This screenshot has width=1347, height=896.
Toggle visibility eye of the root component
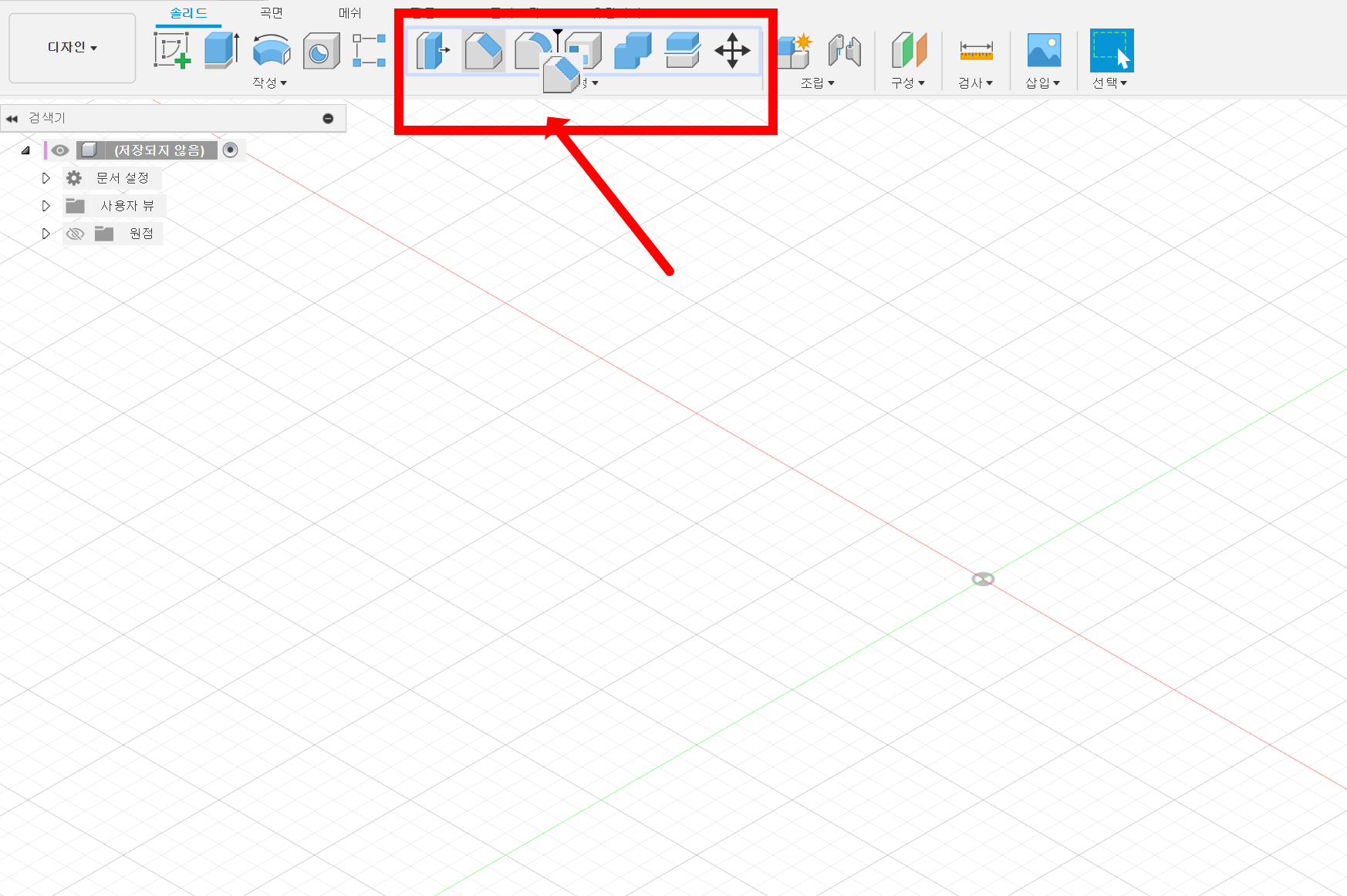pos(60,150)
